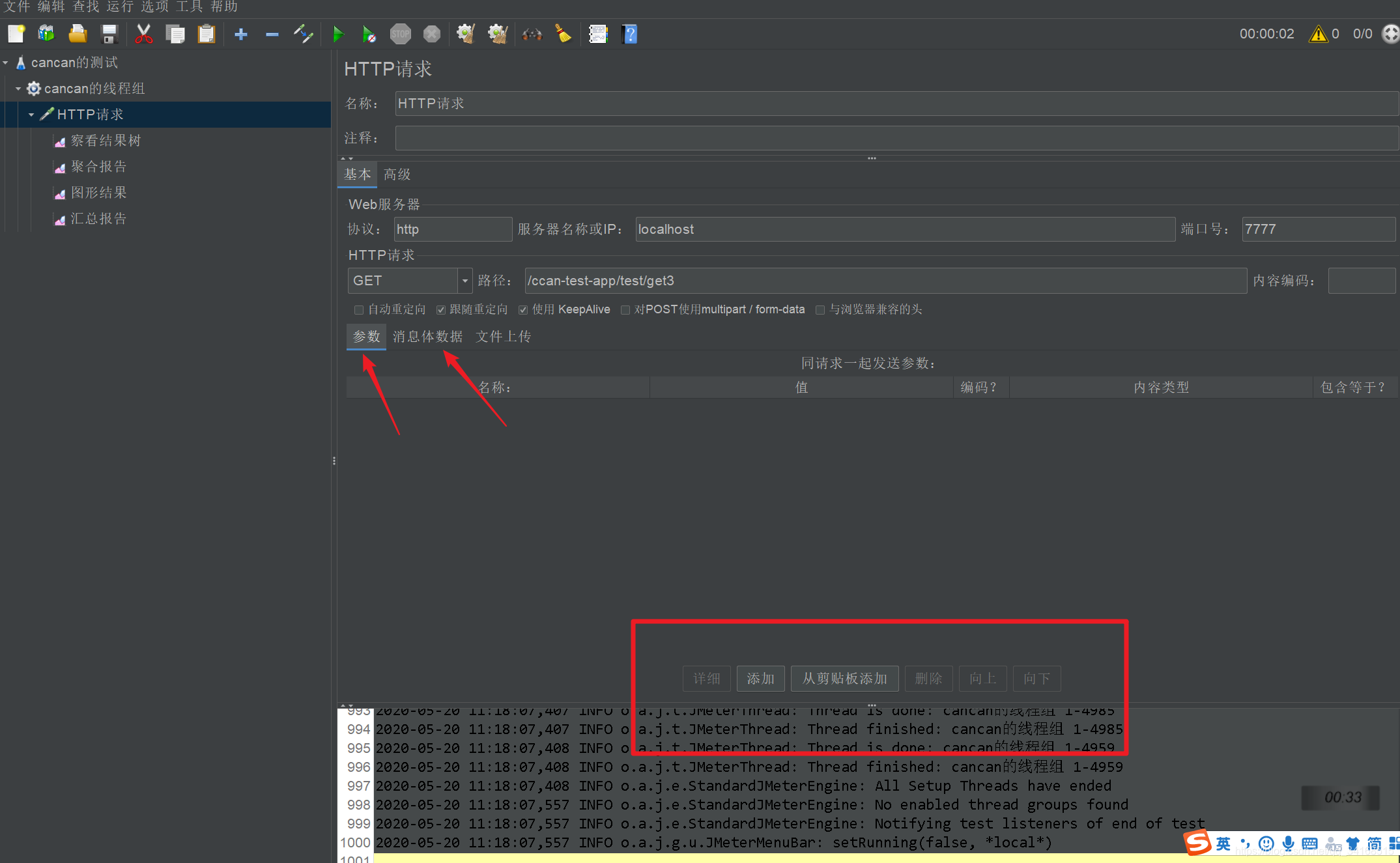
Task: Open the GET method dropdown
Action: [x=464, y=281]
